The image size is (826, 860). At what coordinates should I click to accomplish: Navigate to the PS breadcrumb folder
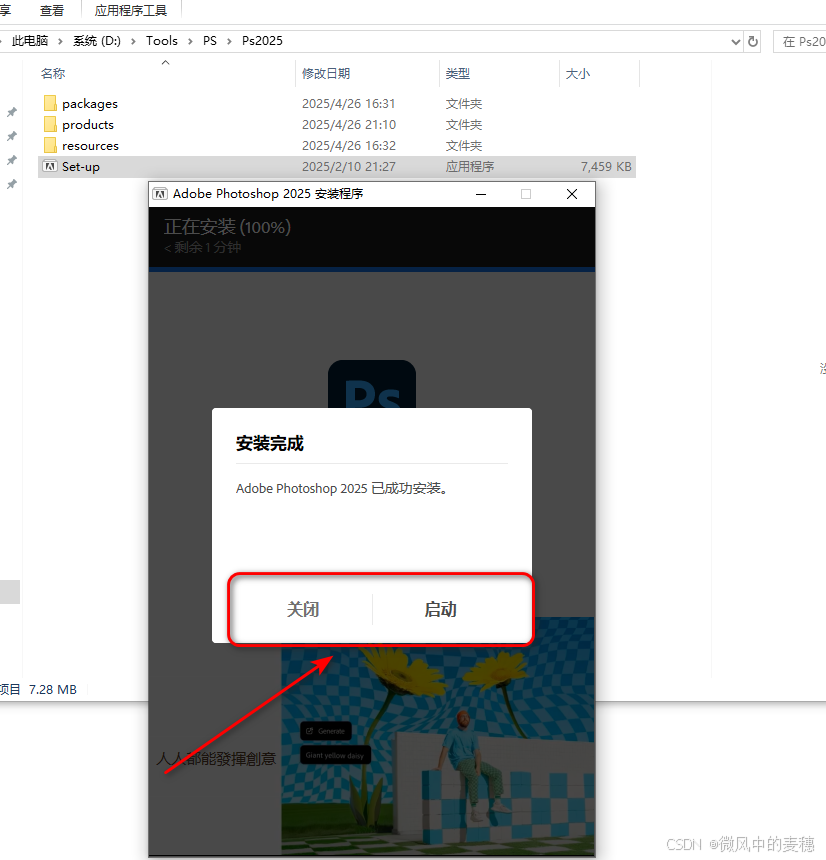tap(210, 41)
